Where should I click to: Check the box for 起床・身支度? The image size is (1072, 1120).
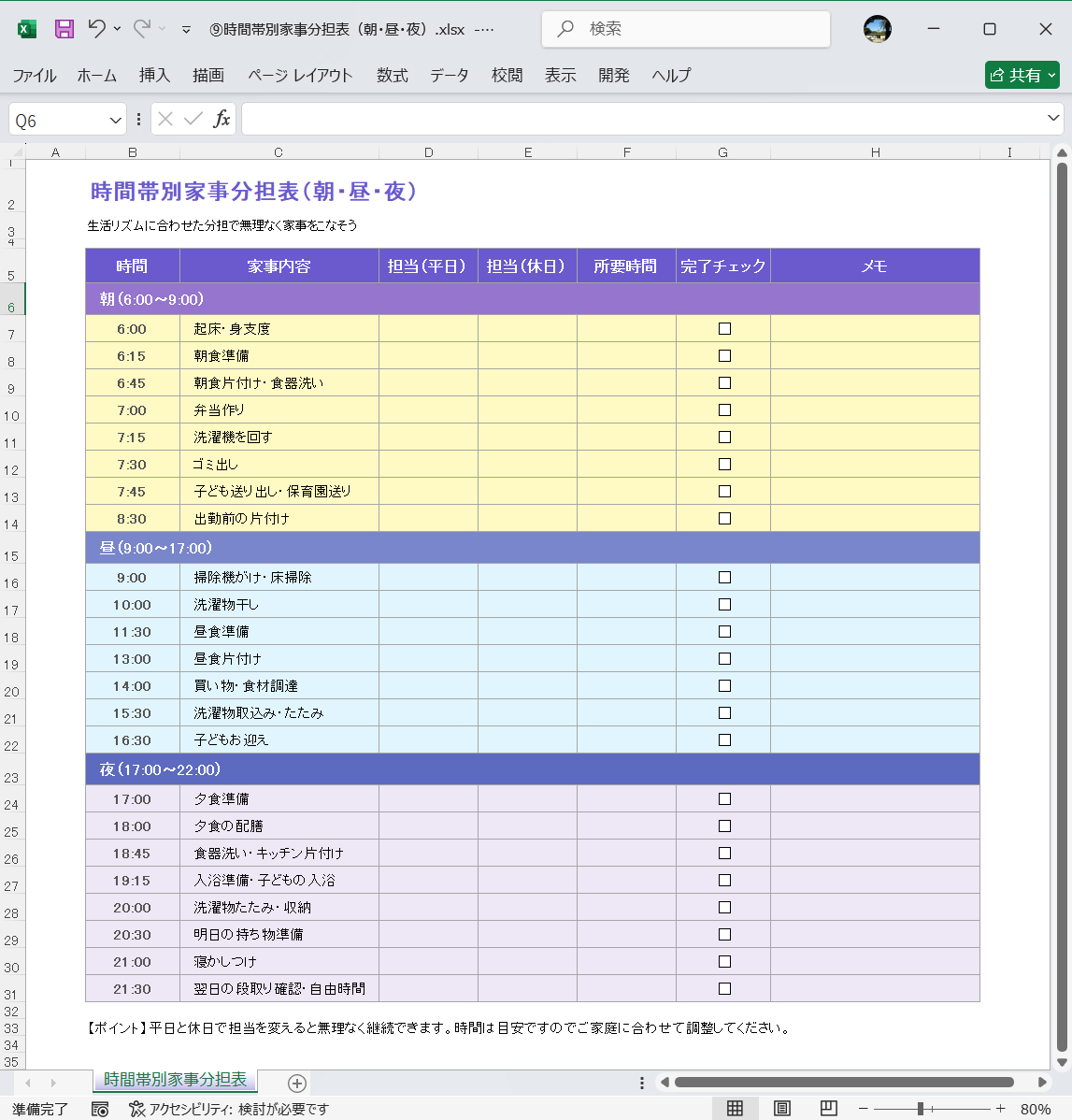click(724, 328)
